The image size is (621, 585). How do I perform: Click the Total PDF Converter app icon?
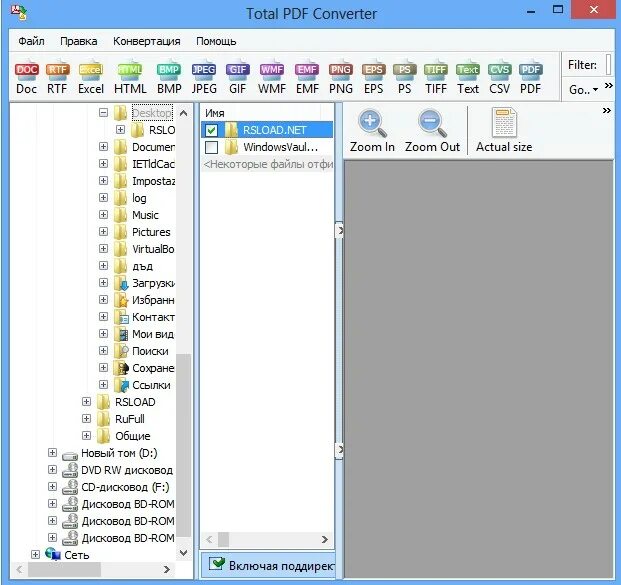[x=19, y=13]
